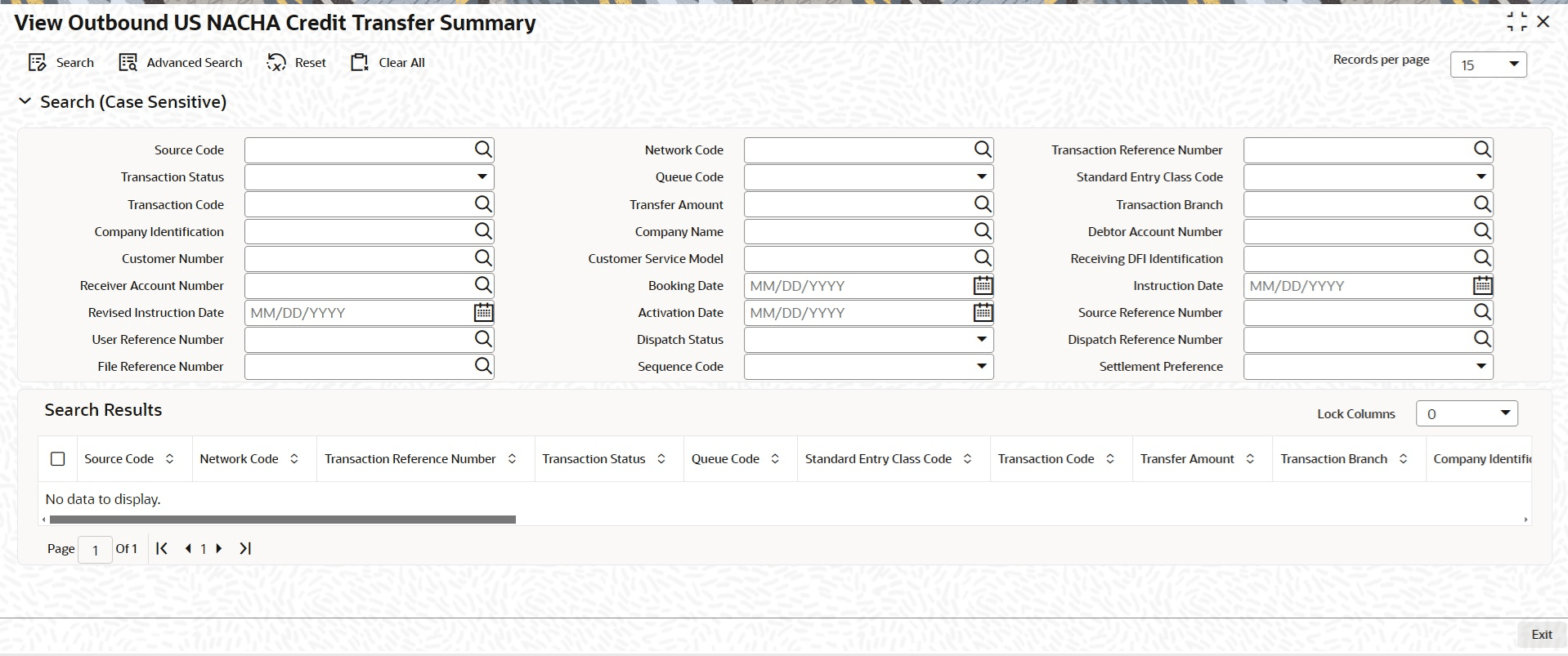Open lookup for Receiving DFI Identification field
Viewport: 1568px width, 656px height.
pyautogui.click(x=1482, y=258)
